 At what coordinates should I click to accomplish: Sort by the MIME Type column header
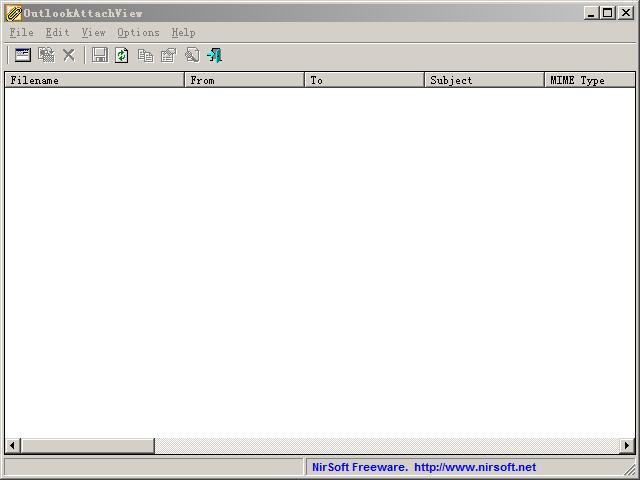[590, 80]
